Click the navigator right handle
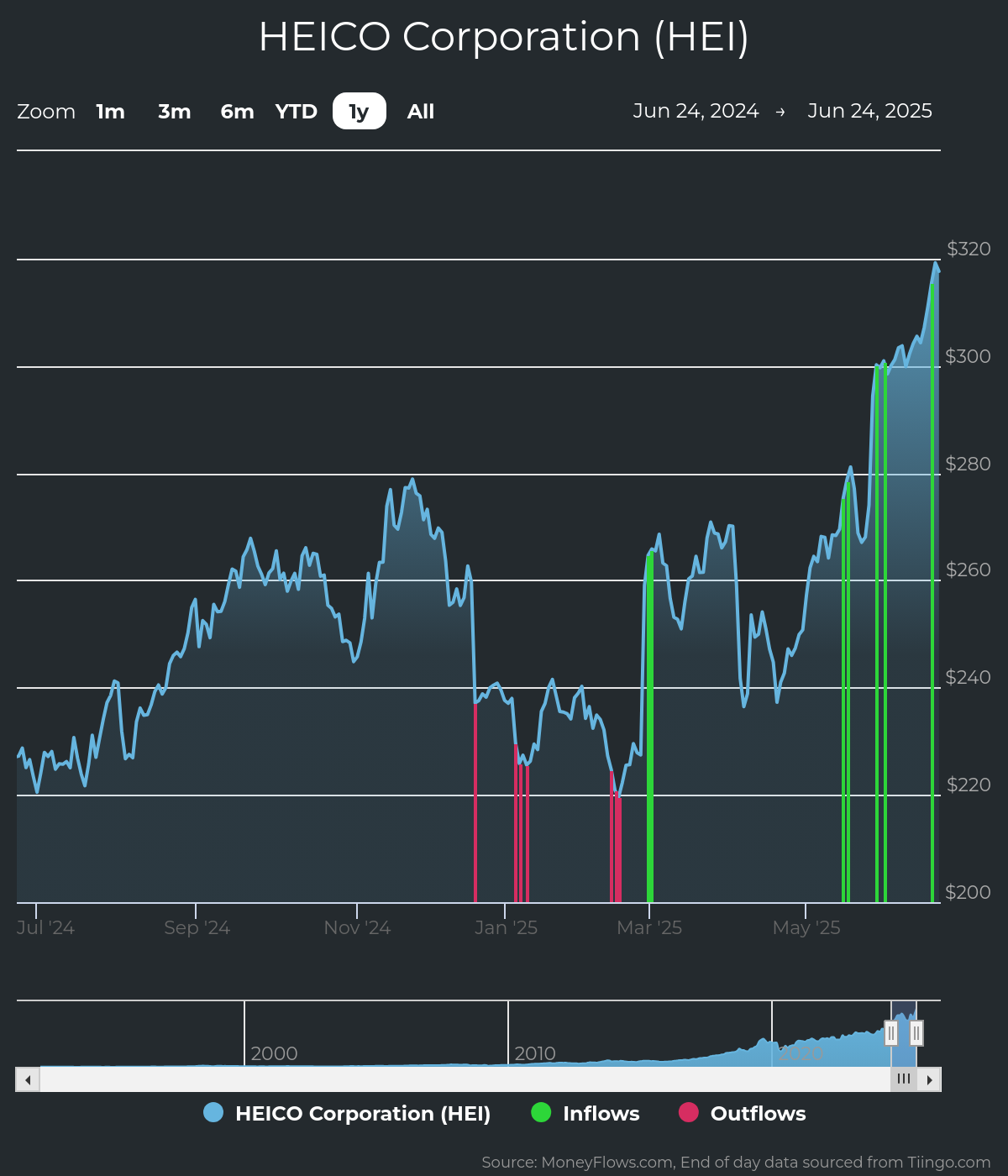Viewport: 1008px width, 1176px height. click(916, 1033)
